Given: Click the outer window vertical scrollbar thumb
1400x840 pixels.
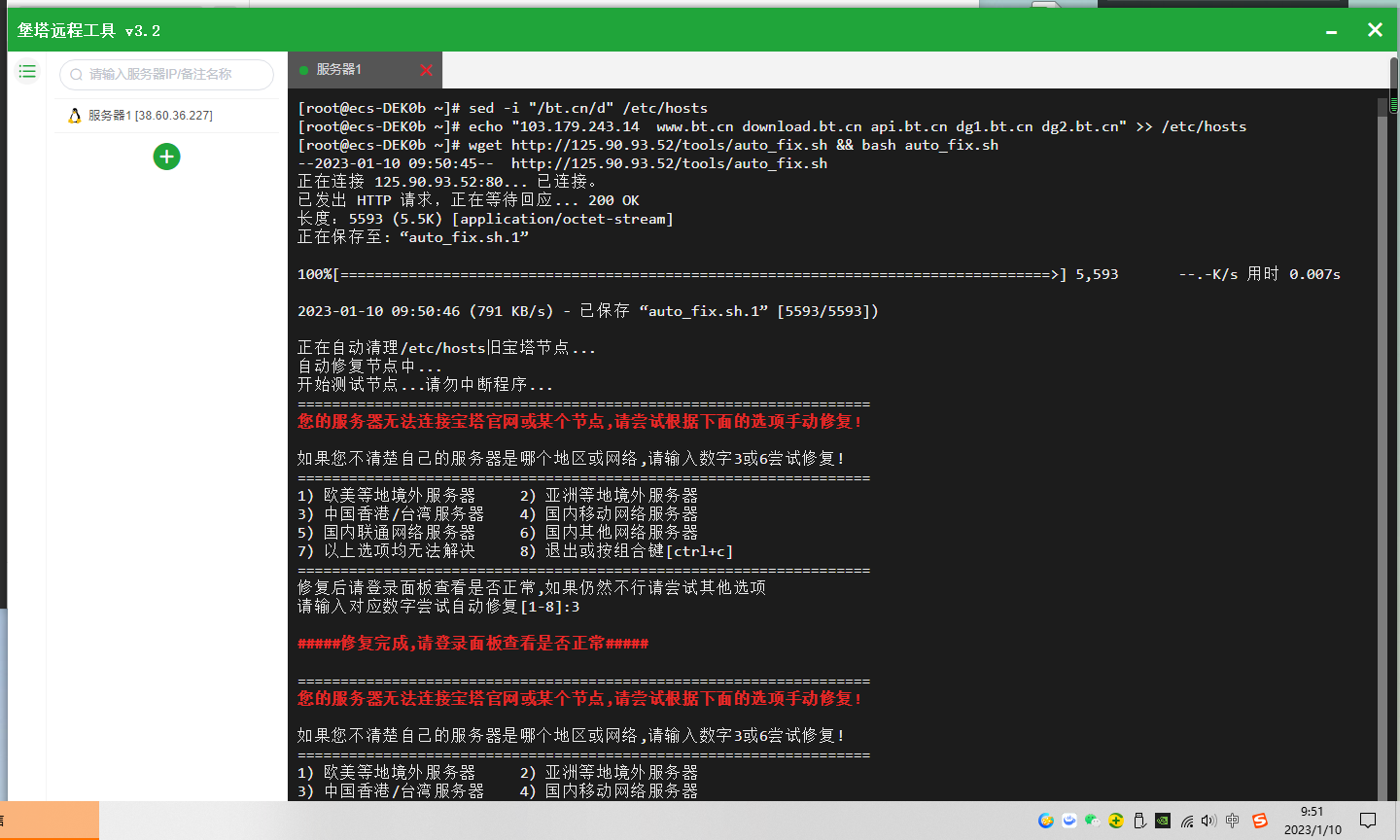Looking at the screenshot, I should 1394,85.
